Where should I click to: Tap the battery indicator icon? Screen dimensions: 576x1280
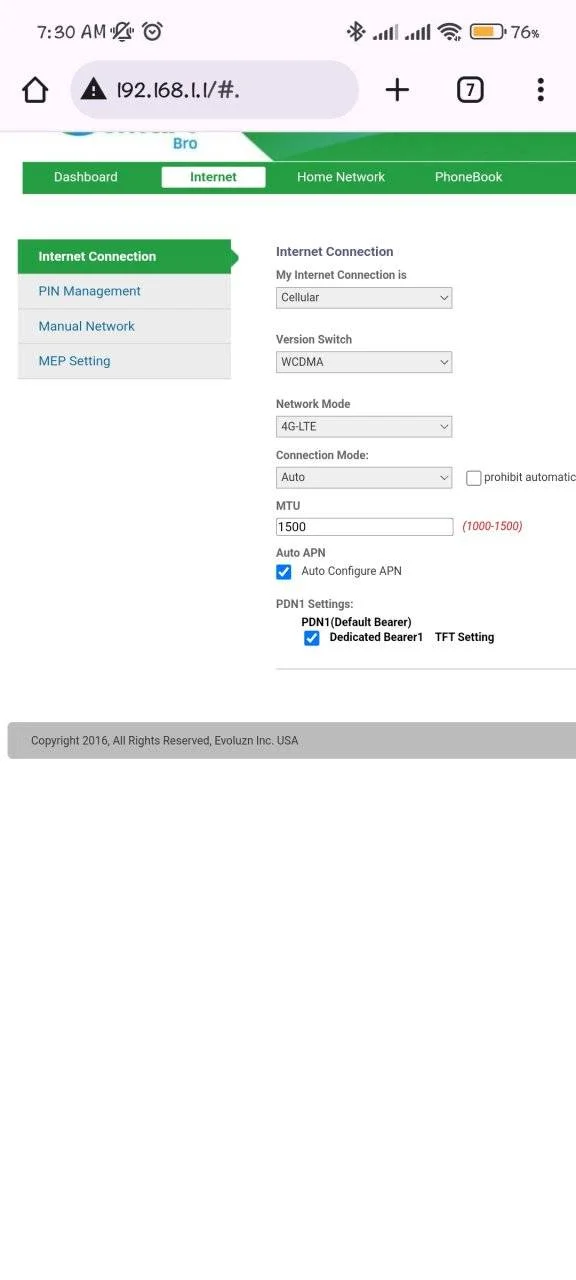point(487,32)
